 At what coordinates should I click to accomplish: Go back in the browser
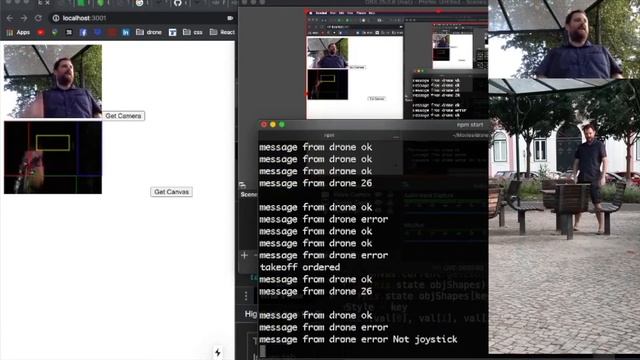coord(9,18)
